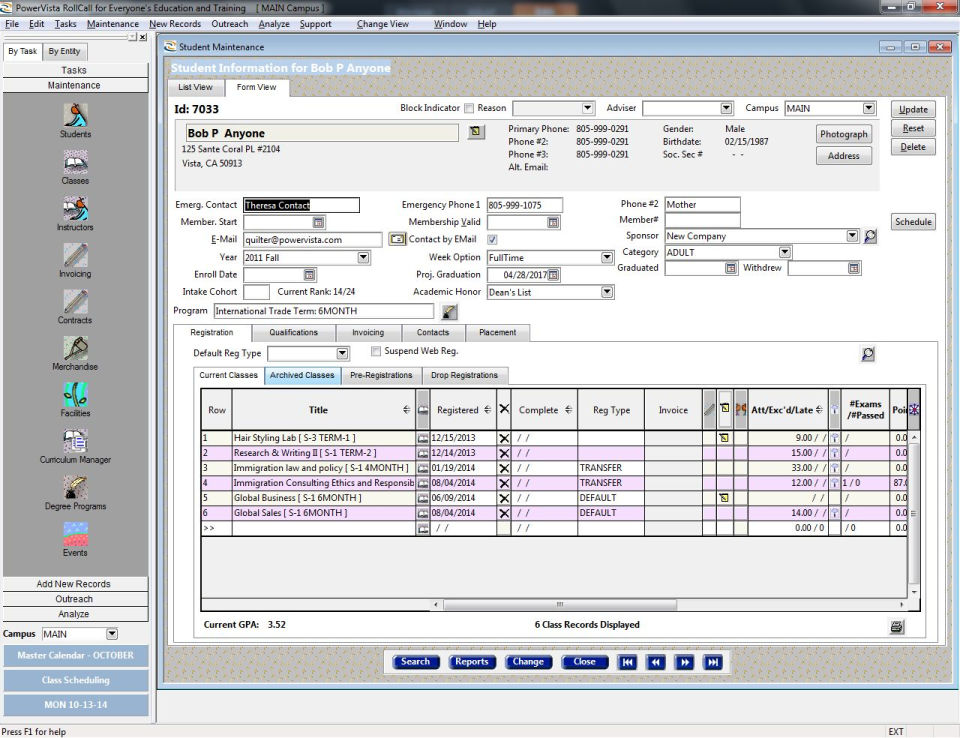Click the Emerg. Contact input field
Screen dimensions: 960x738
(x=300, y=205)
